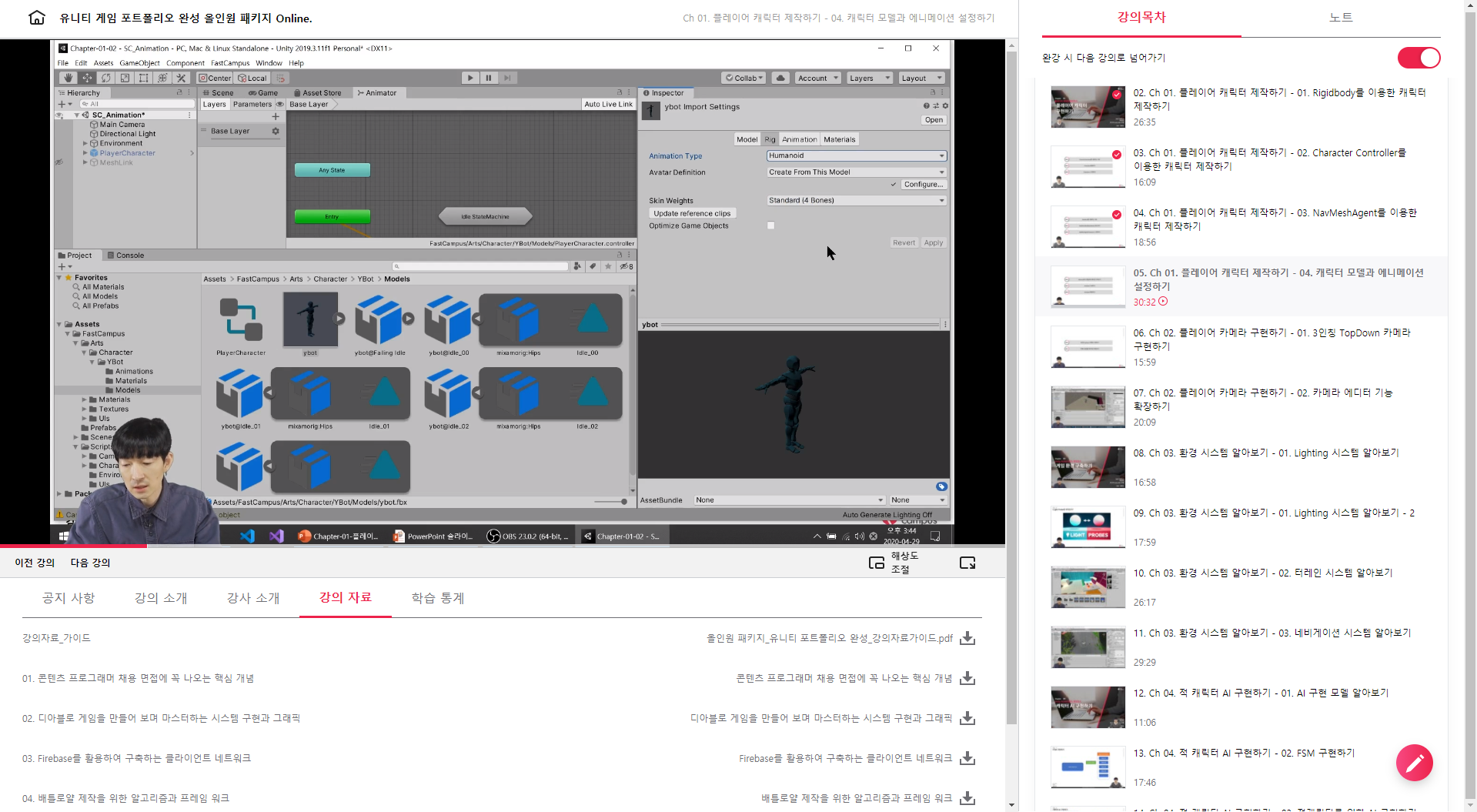Image resolution: width=1477 pixels, height=812 pixels.
Task: Collapse the Favorites group in the Project panel
Action: (59, 278)
